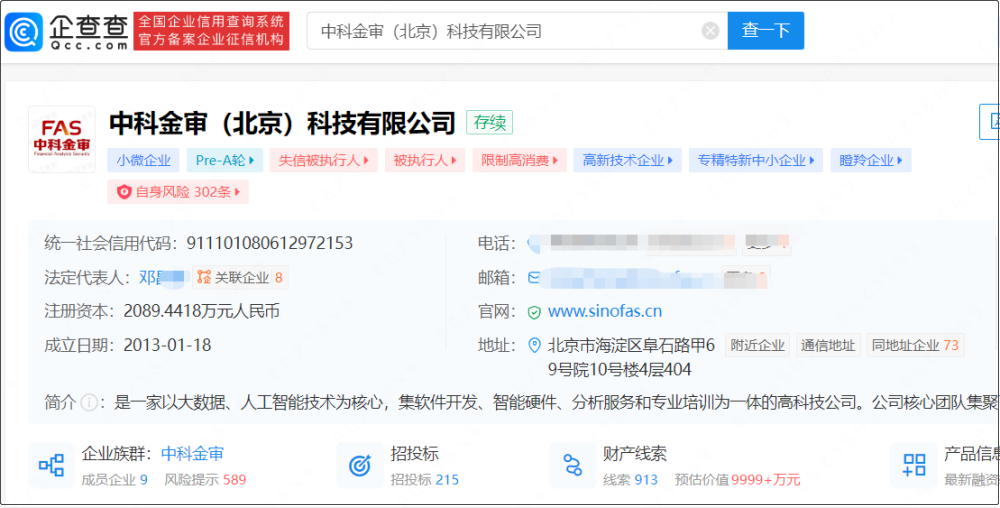The width and height of the screenshot is (1000, 508).
Task: Click the location pin icon beside address
Action: click(x=535, y=345)
